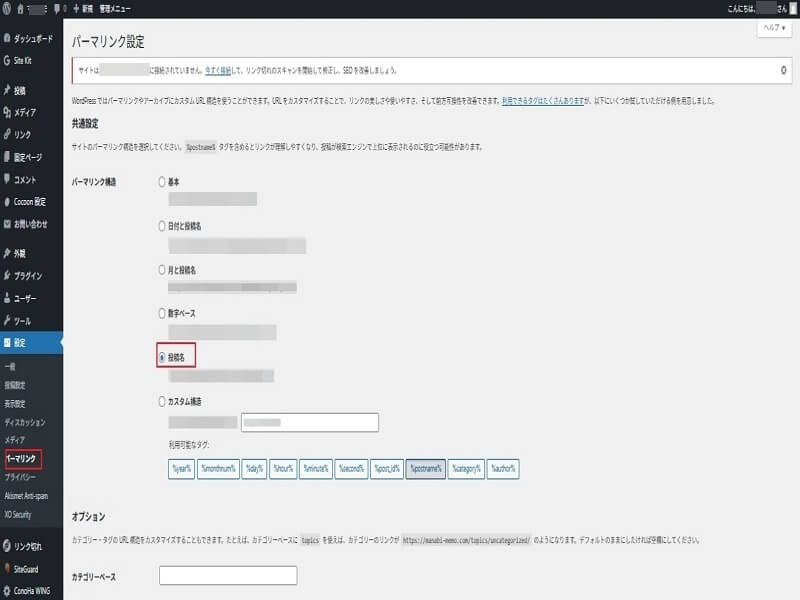Open the ＋新規 menu in admin bar
This screenshot has height=600, width=800.
point(83,8)
